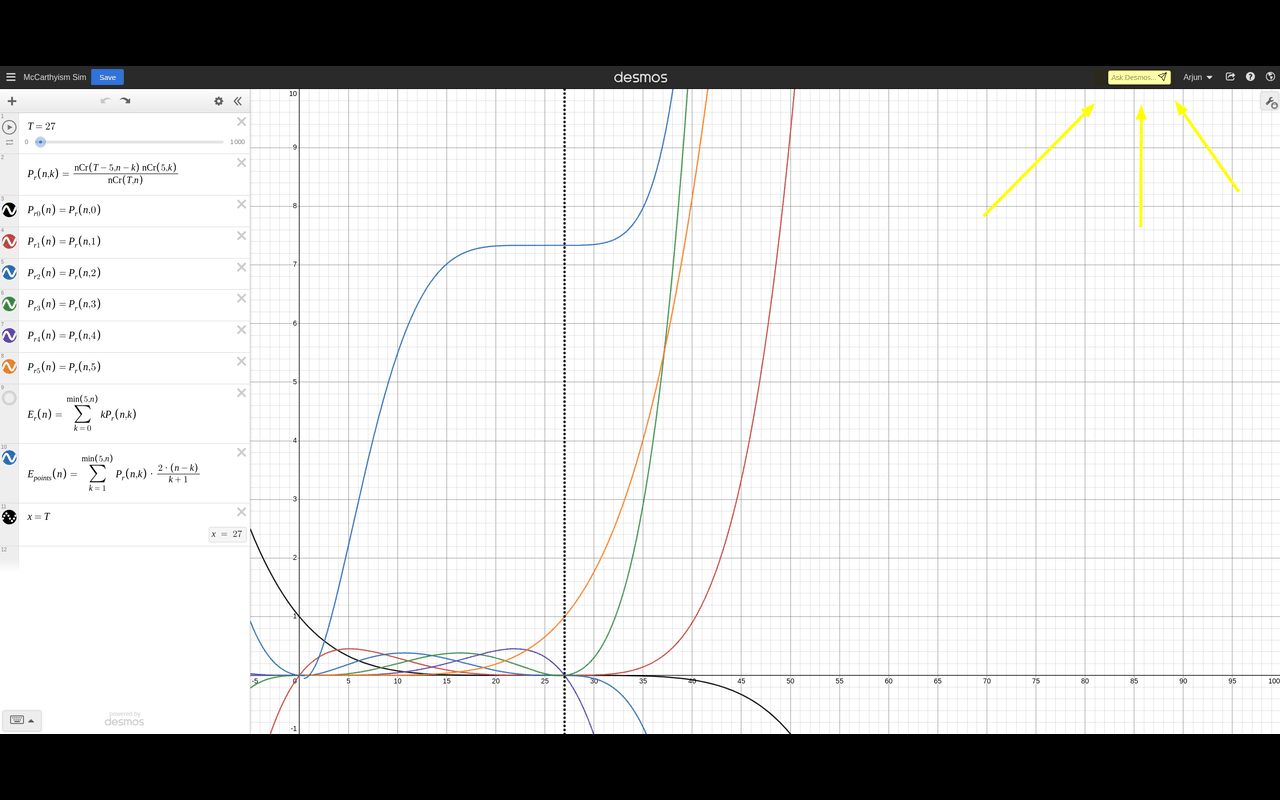The height and width of the screenshot is (800, 1280).
Task: Toggle visibility of Pr2(n) curve
Action: [x=9, y=273]
